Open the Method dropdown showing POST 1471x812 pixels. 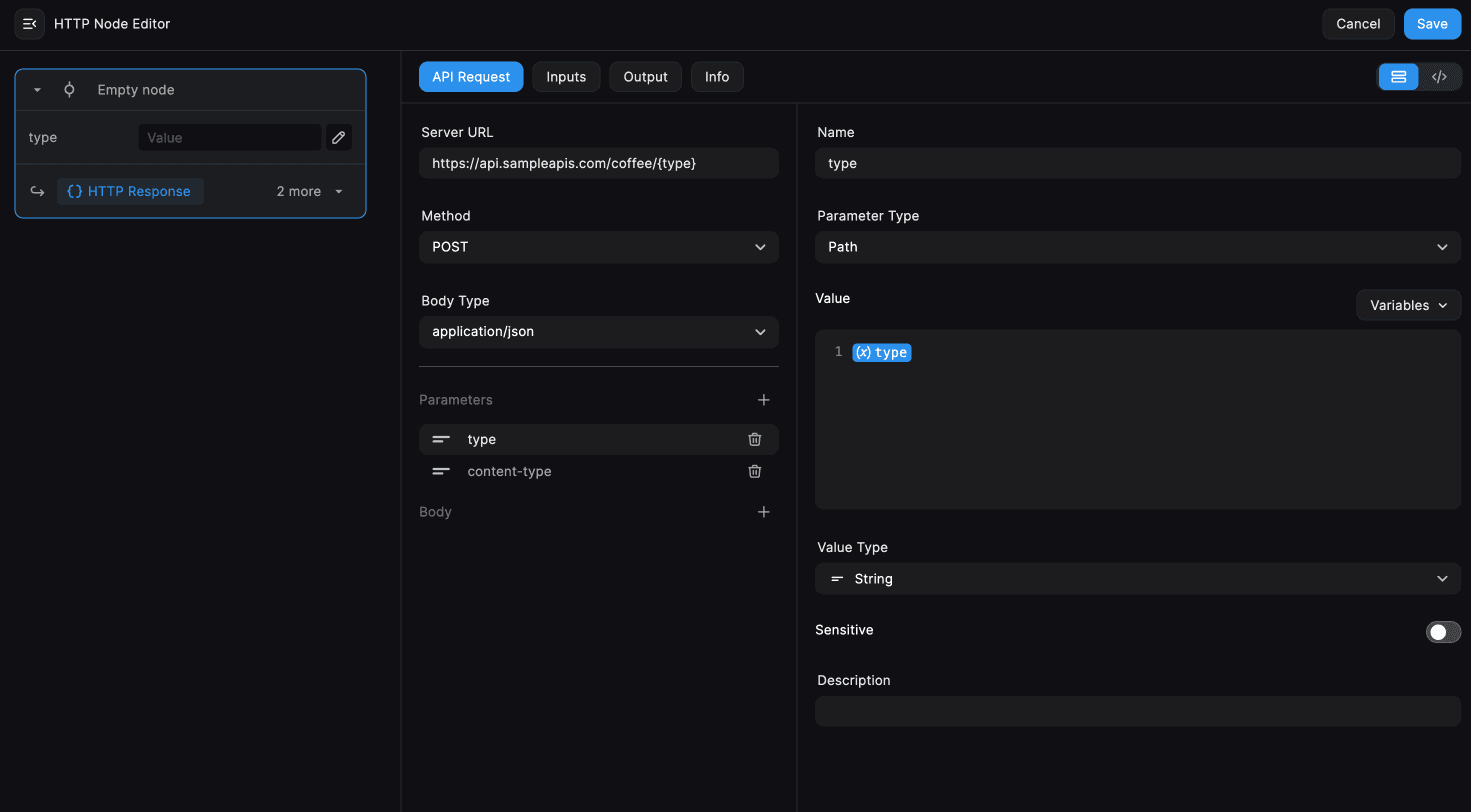pos(599,247)
